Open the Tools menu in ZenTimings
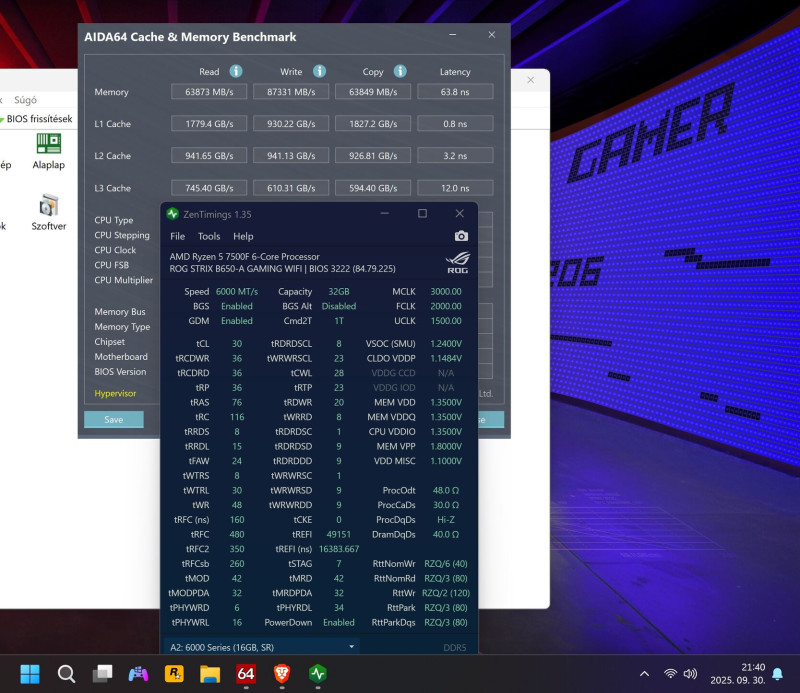The image size is (800, 693). tap(209, 236)
